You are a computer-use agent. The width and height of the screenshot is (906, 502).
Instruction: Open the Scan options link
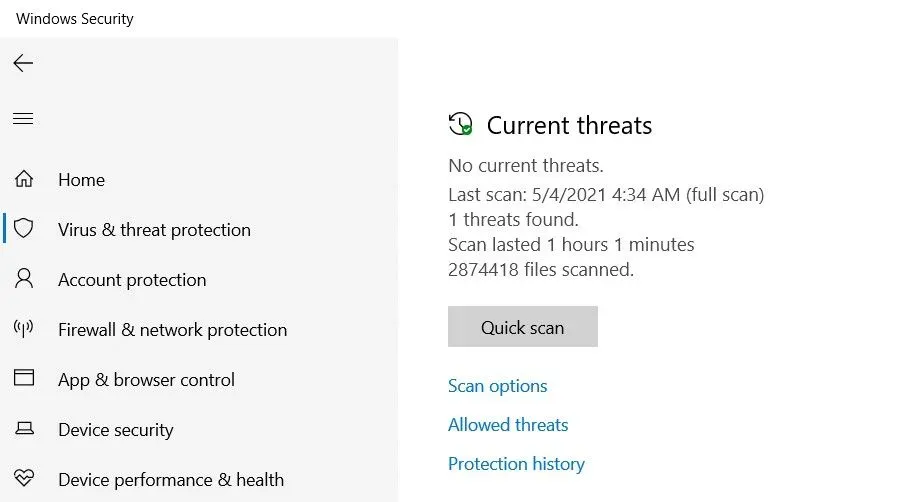tap(497, 386)
